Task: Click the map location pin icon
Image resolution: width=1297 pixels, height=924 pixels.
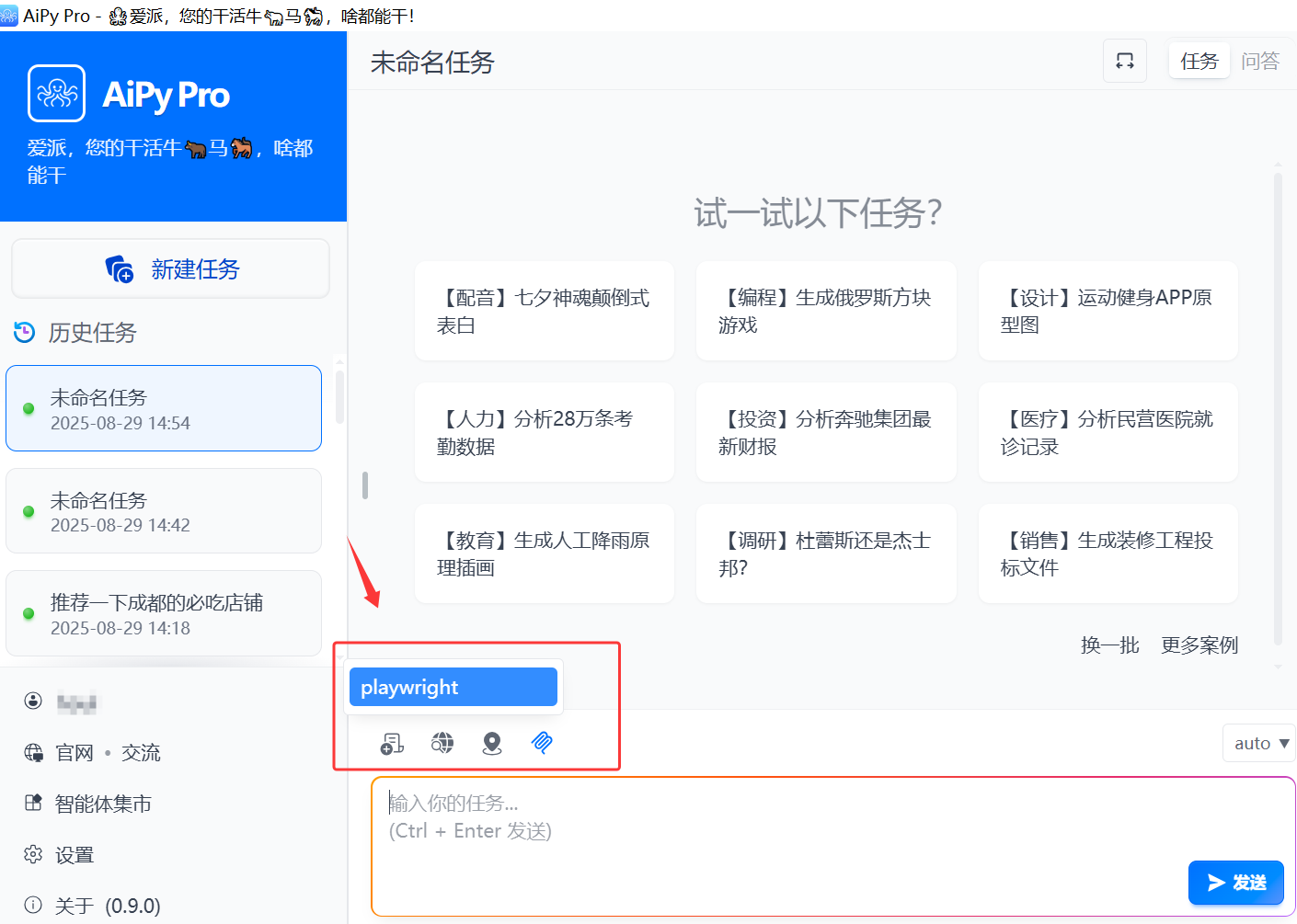Action: point(492,743)
